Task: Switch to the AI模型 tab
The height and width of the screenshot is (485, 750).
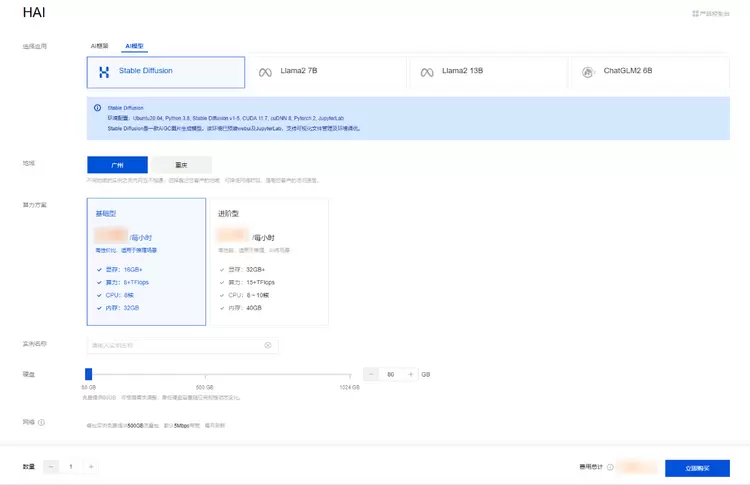Action: 133,46
